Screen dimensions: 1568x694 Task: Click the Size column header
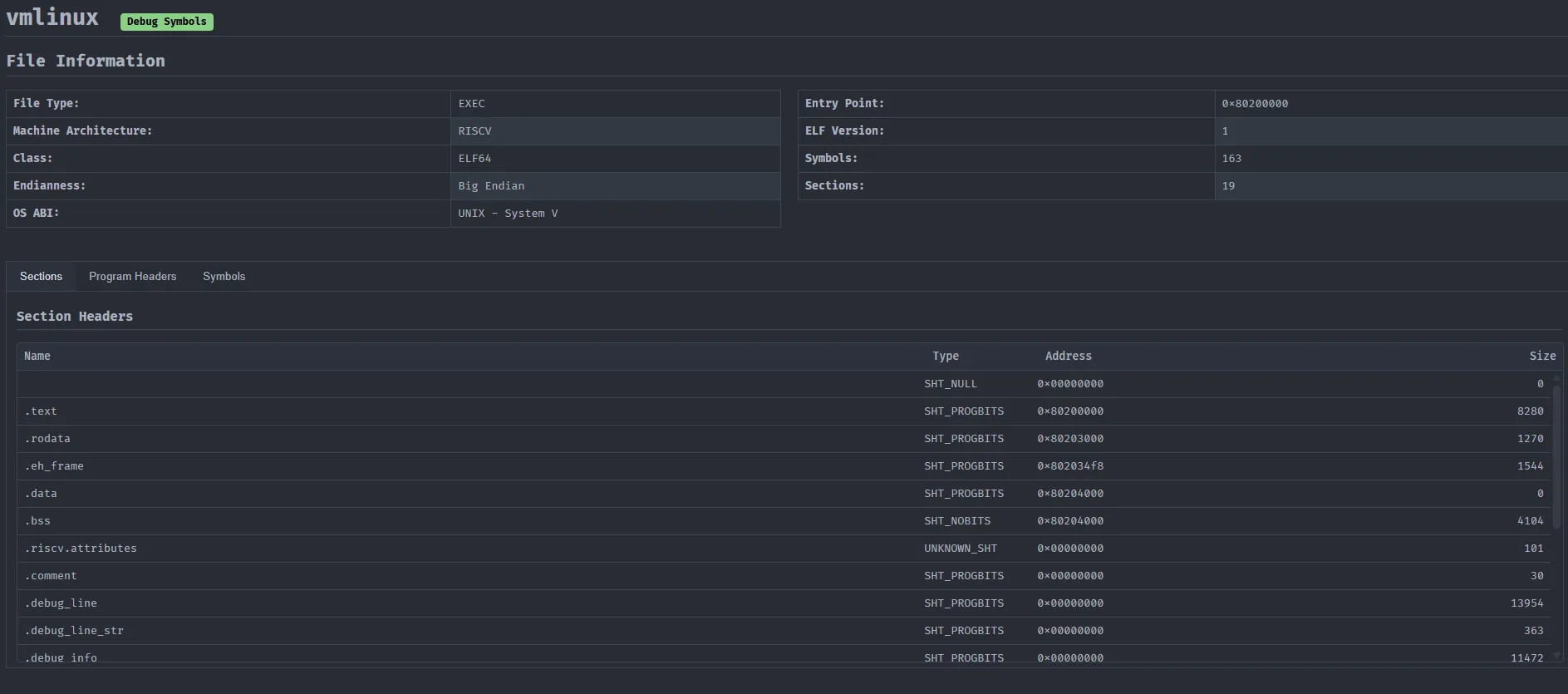coord(1541,356)
